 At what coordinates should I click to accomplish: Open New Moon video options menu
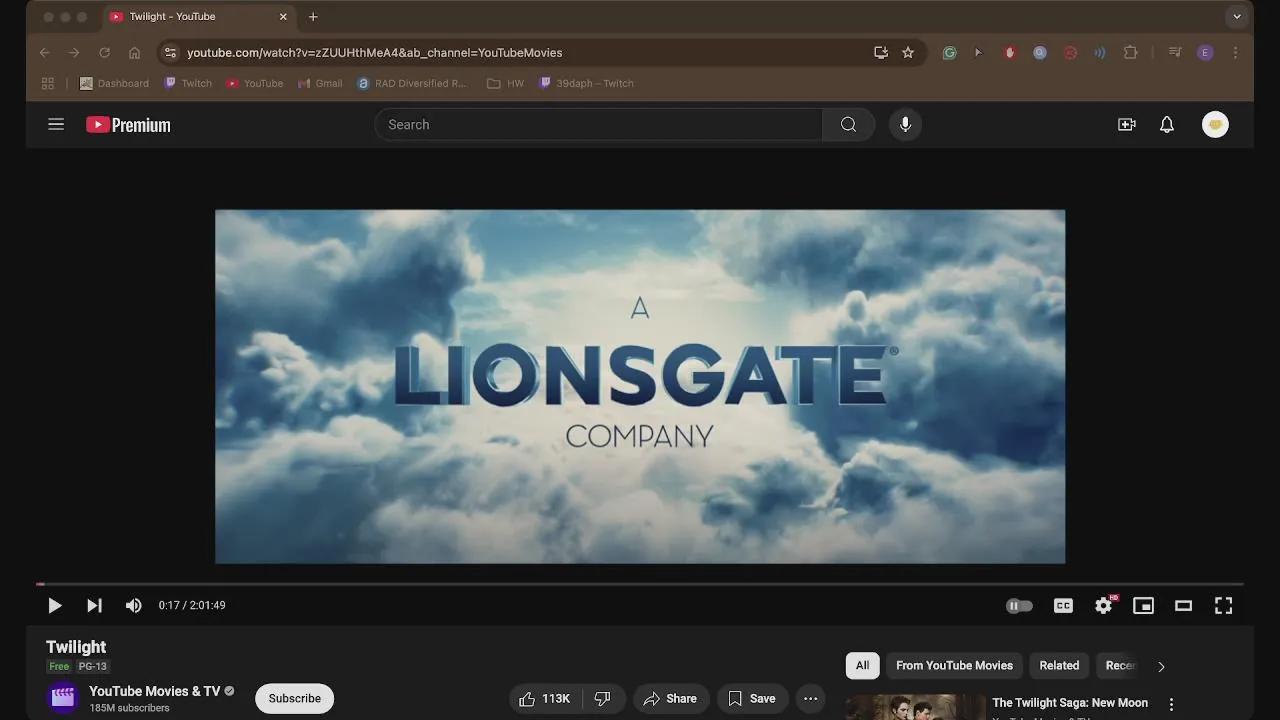point(1172,704)
